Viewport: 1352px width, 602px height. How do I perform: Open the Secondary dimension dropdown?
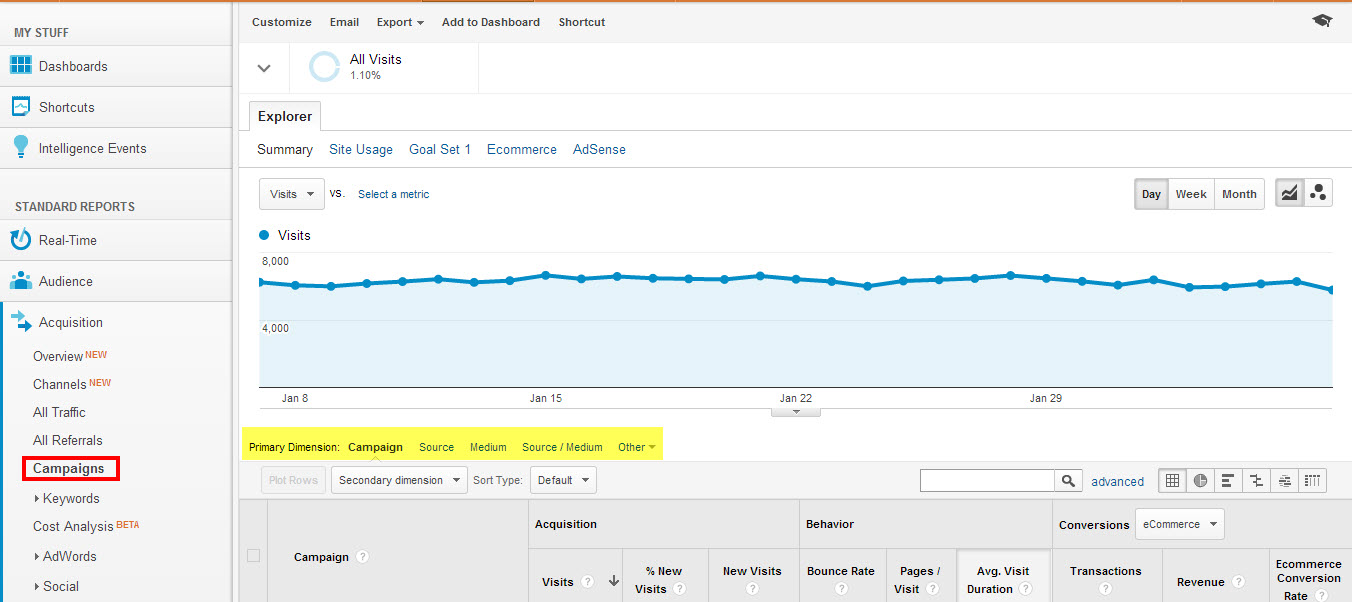[399, 480]
